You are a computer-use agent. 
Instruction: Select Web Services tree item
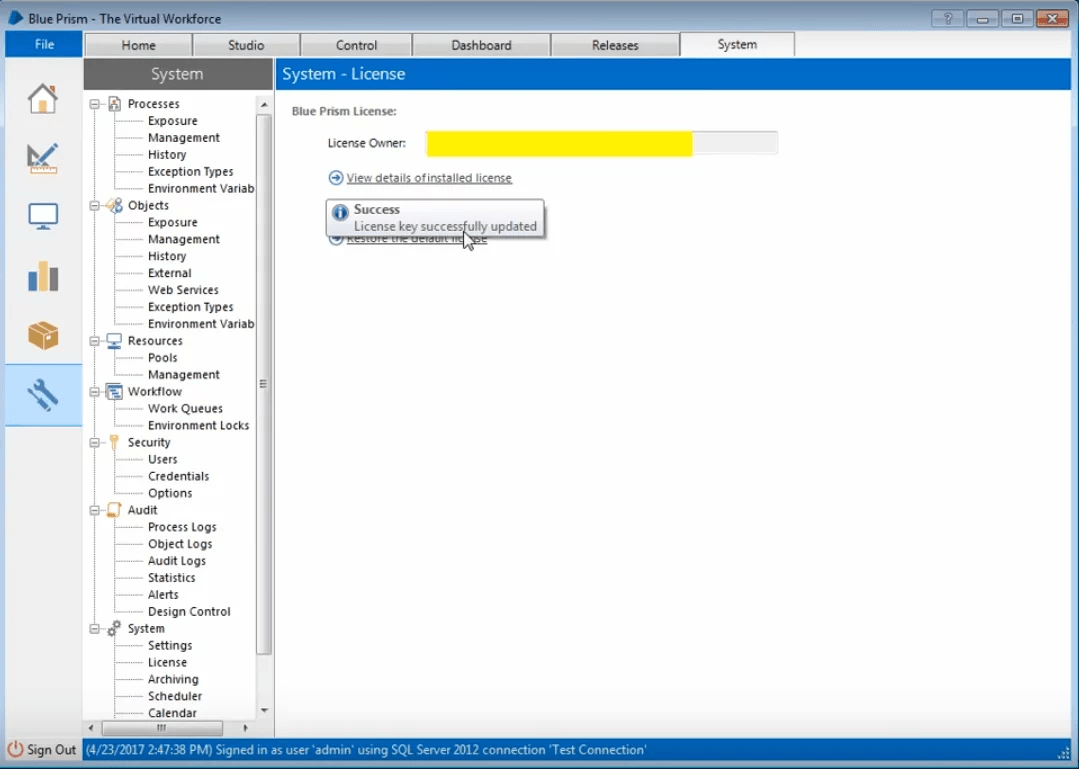coord(183,290)
